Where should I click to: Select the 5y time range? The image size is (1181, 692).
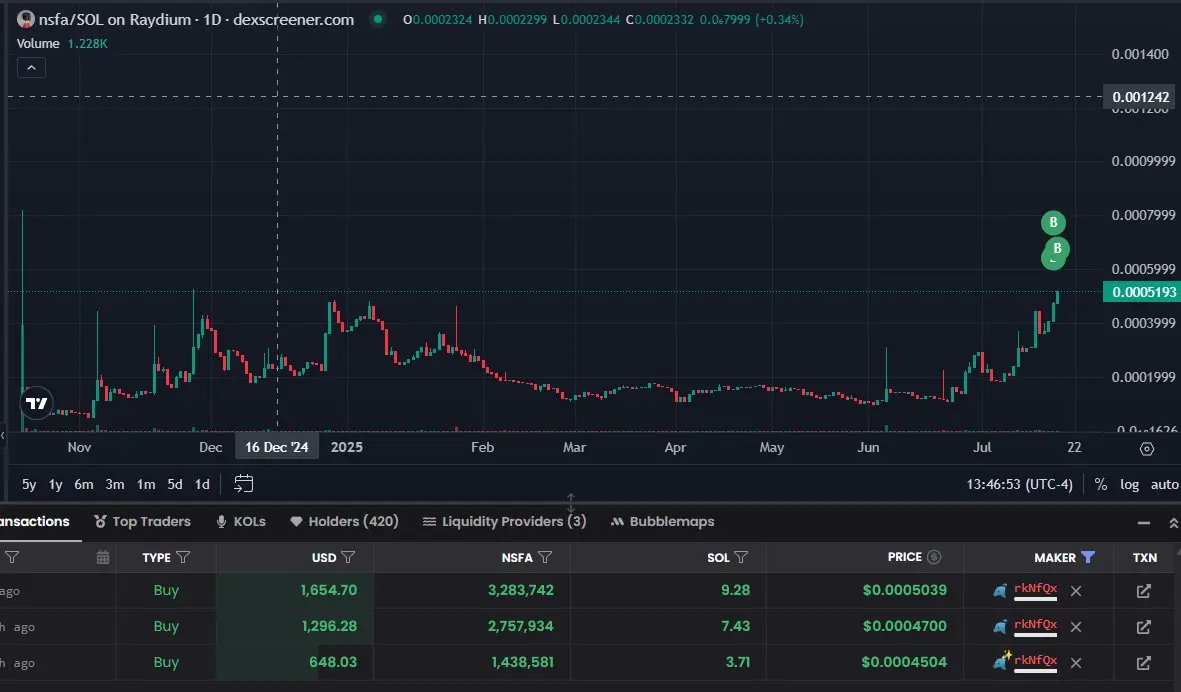[x=29, y=484]
